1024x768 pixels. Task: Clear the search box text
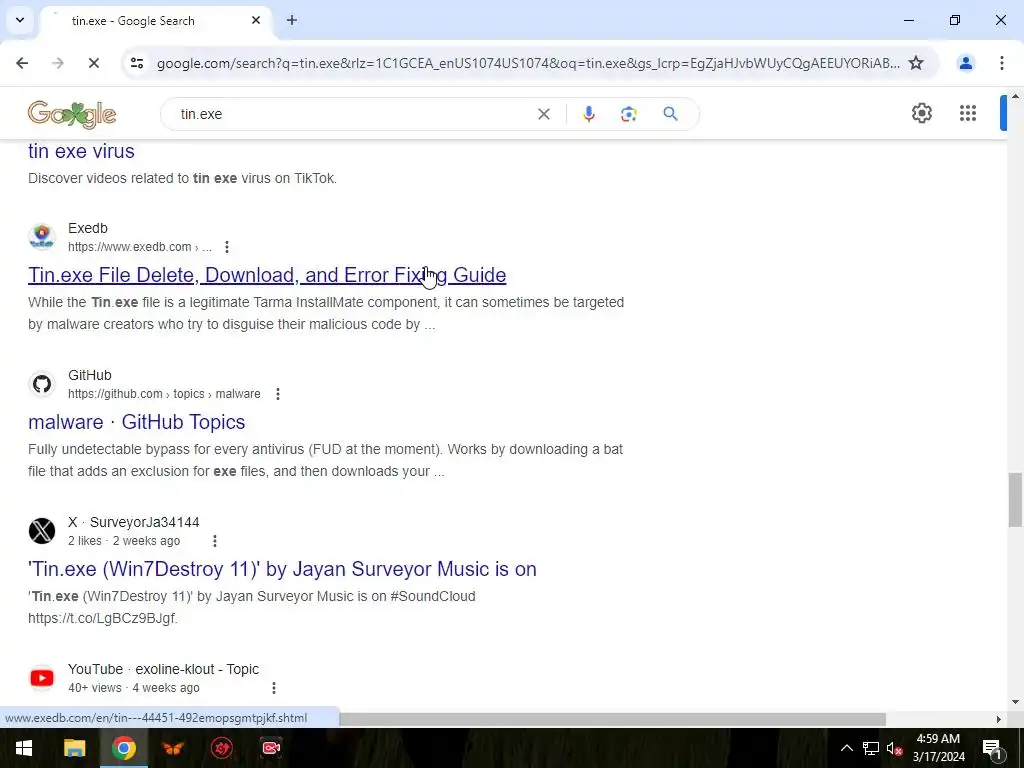[x=543, y=114]
